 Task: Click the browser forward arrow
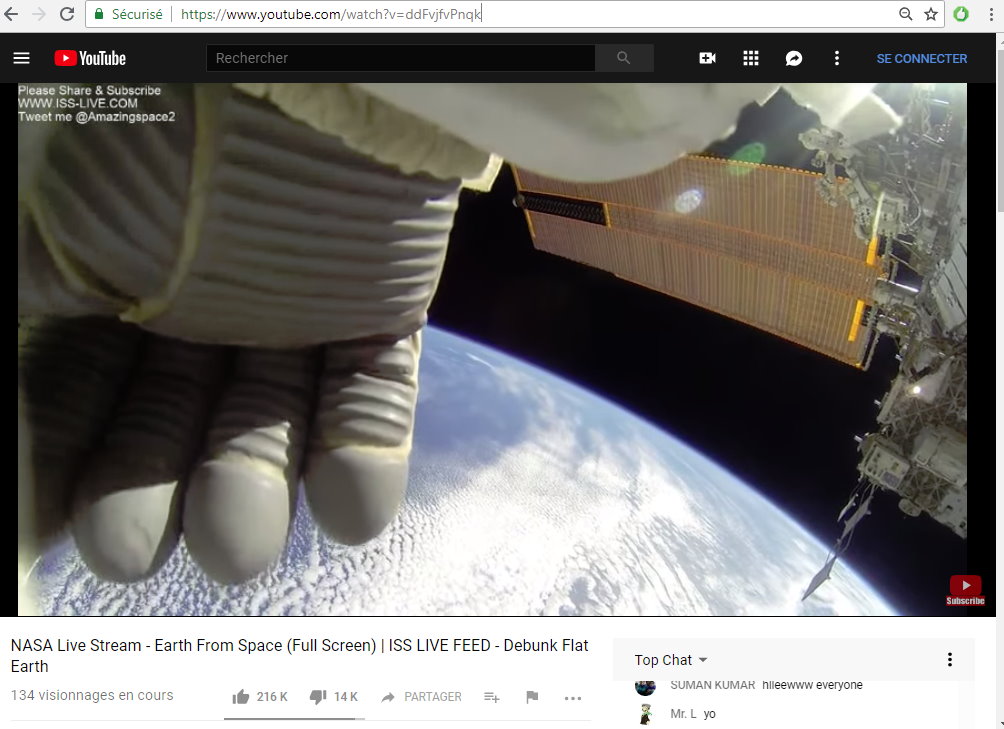click(x=38, y=13)
